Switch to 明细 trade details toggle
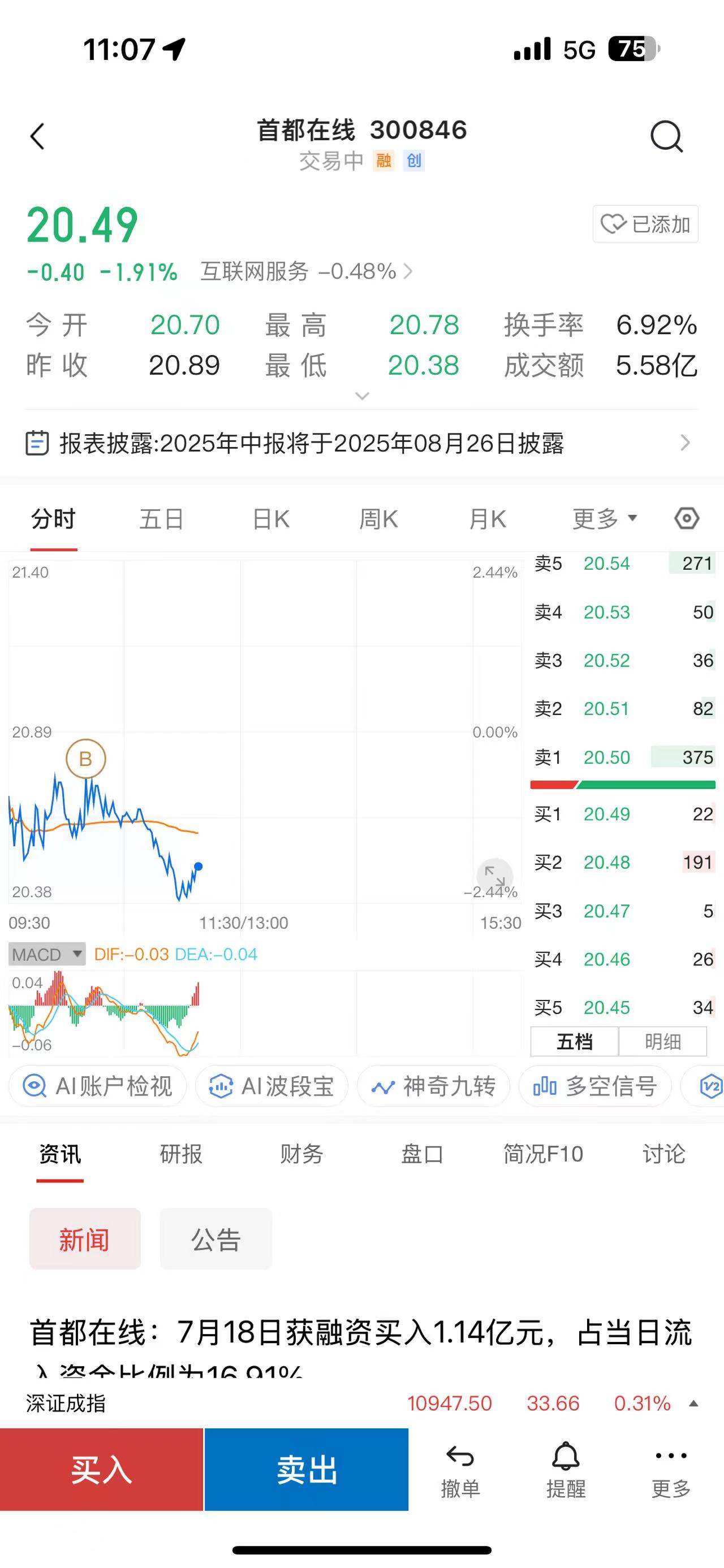This screenshot has height=1568, width=724. click(662, 1042)
